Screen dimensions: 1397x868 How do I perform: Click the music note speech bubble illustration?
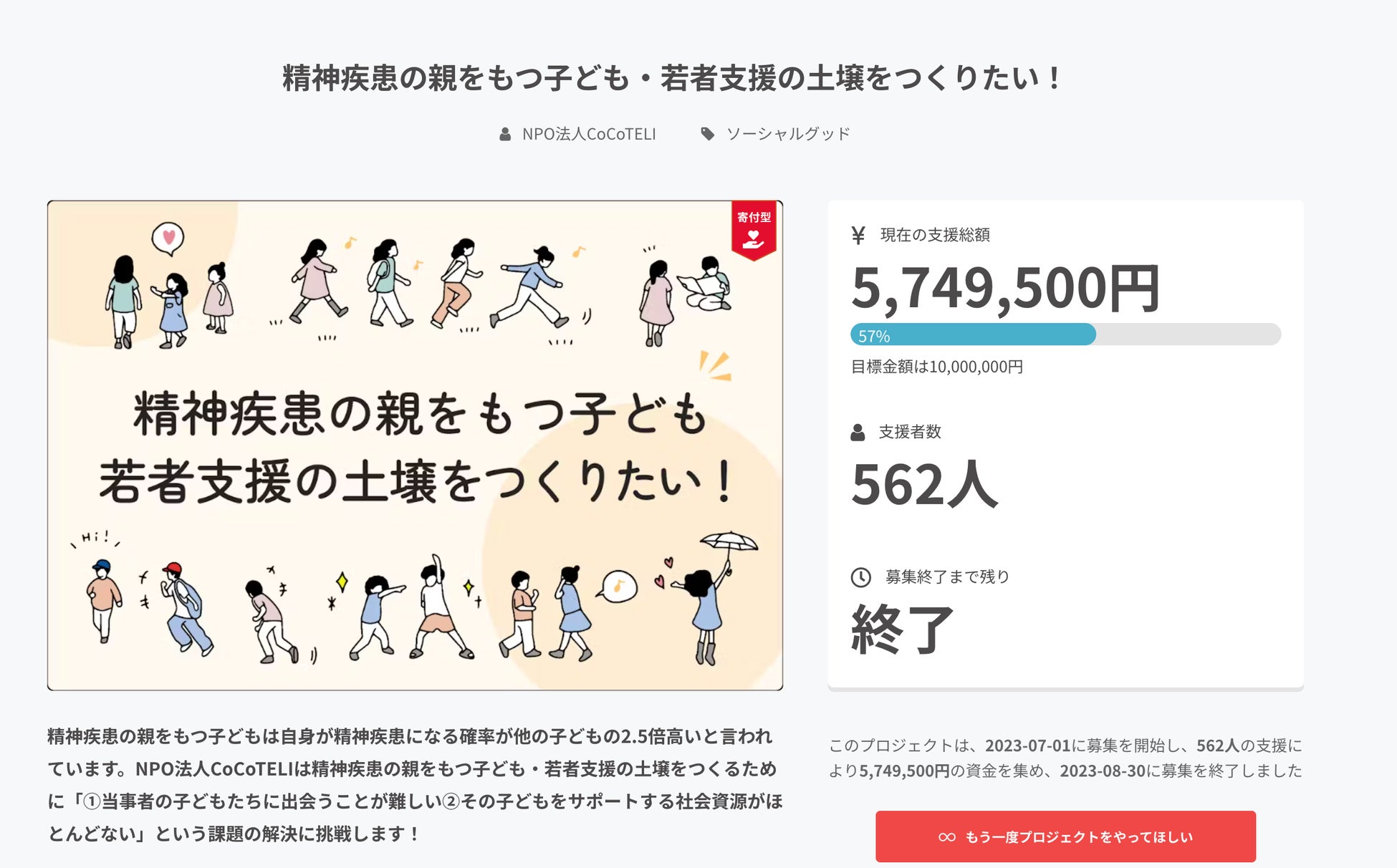pos(619,586)
